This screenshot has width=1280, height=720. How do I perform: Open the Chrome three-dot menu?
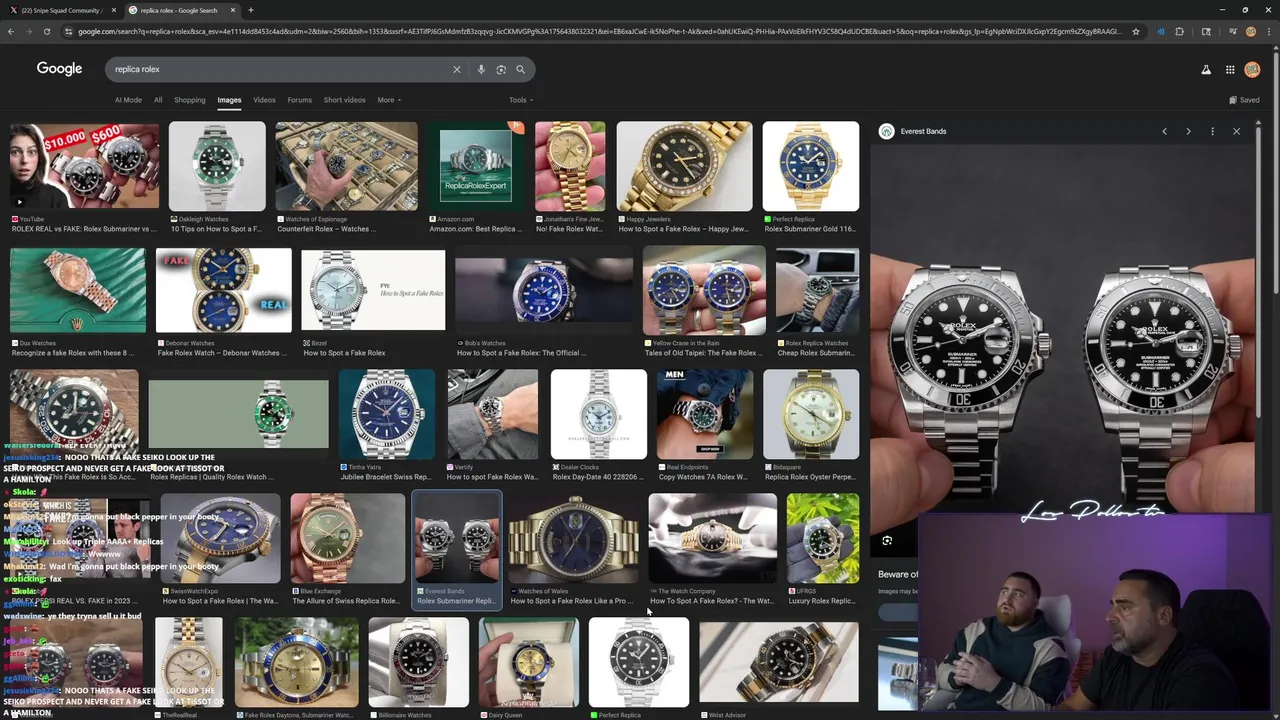coord(1269,31)
